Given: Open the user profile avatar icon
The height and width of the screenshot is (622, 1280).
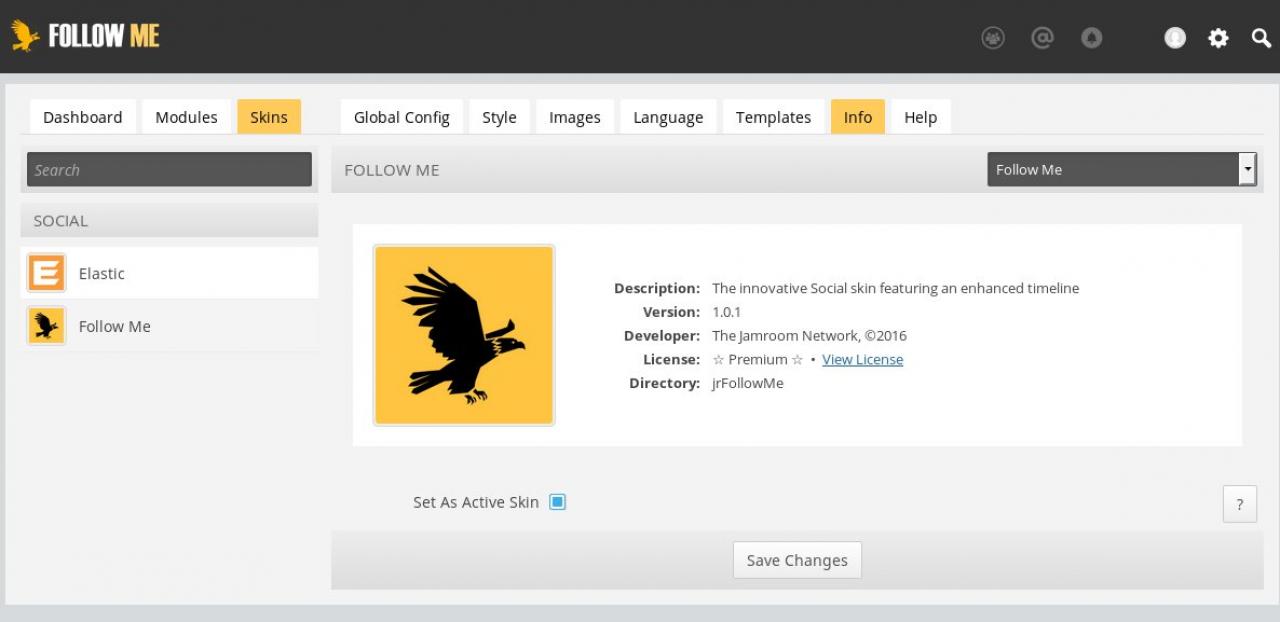Looking at the screenshot, I should (1175, 38).
